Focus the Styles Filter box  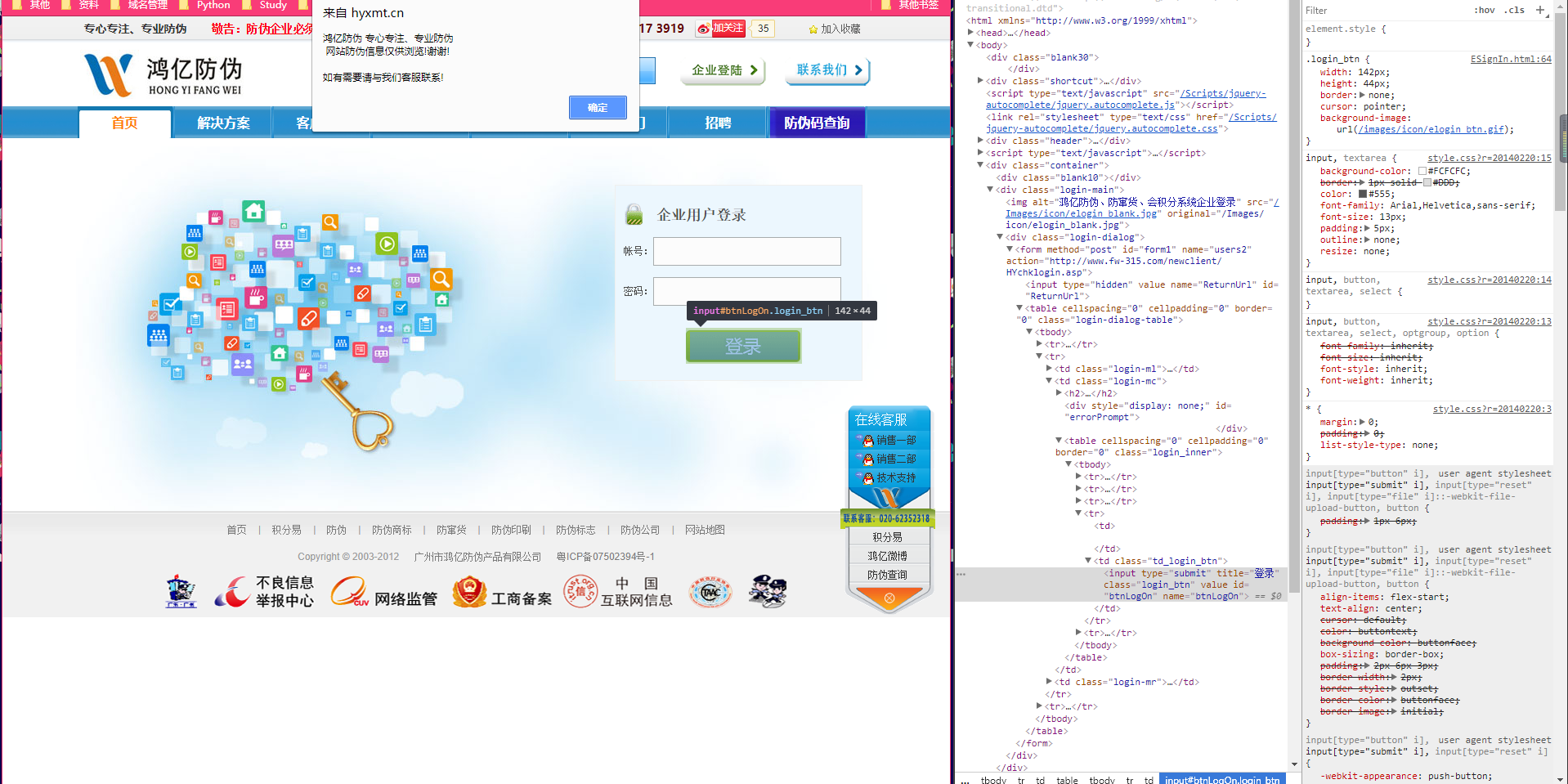point(1382,10)
